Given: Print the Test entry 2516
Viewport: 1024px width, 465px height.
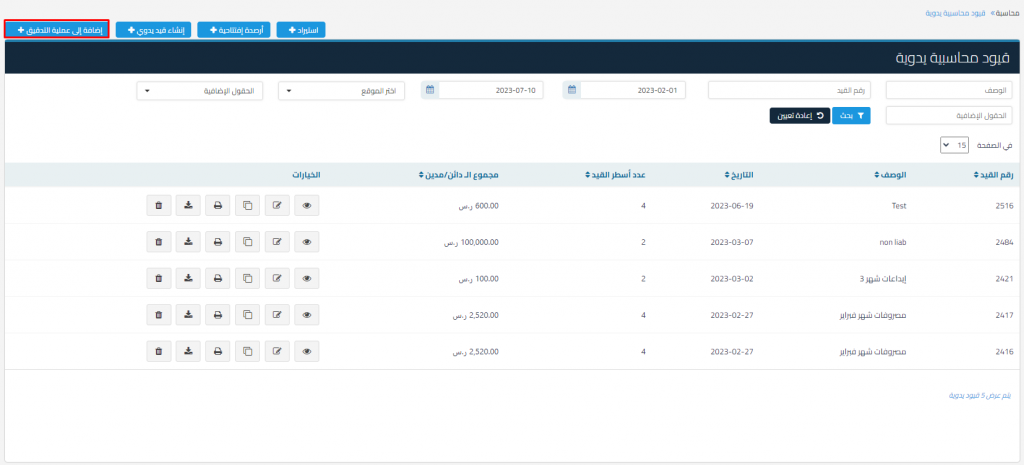Looking at the screenshot, I should tap(217, 206).
